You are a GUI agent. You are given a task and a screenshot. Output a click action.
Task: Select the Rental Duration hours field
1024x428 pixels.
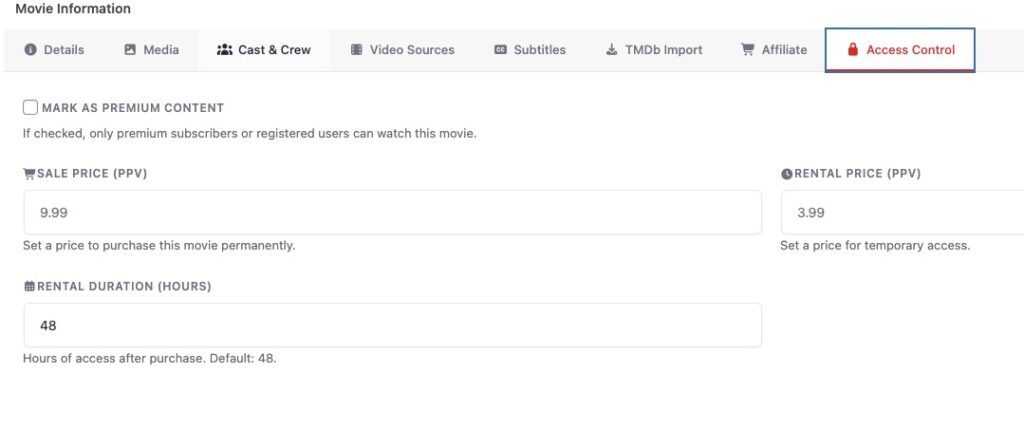[392, 325]
